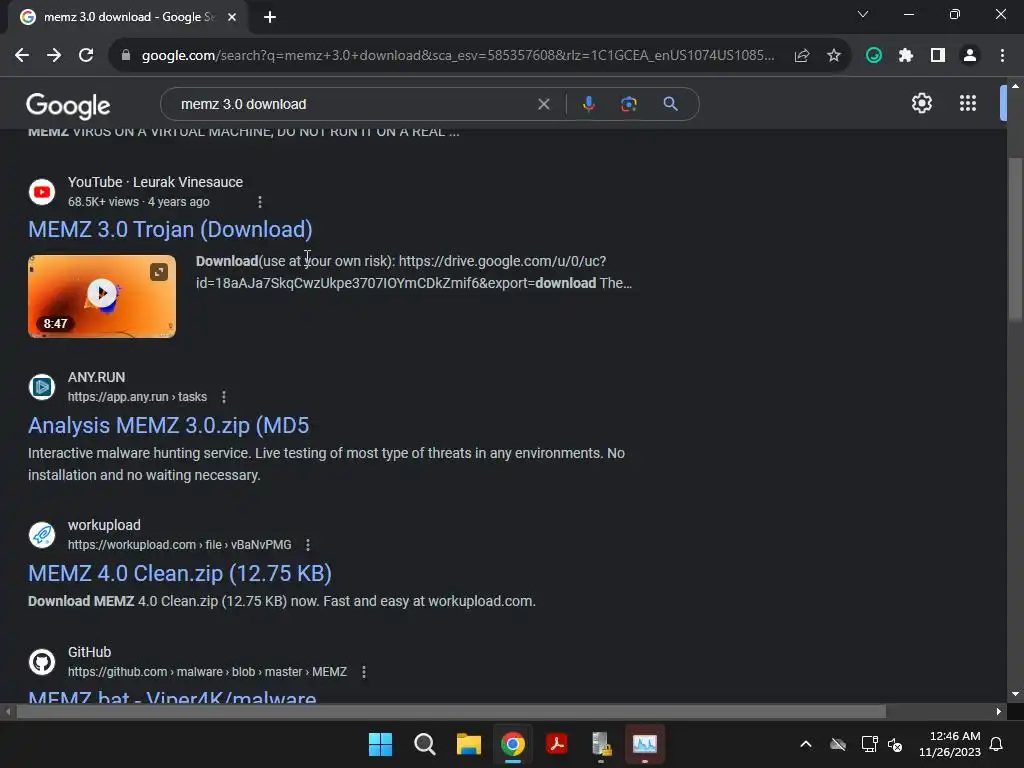Open Google quick settings gear

coord(921,103)
